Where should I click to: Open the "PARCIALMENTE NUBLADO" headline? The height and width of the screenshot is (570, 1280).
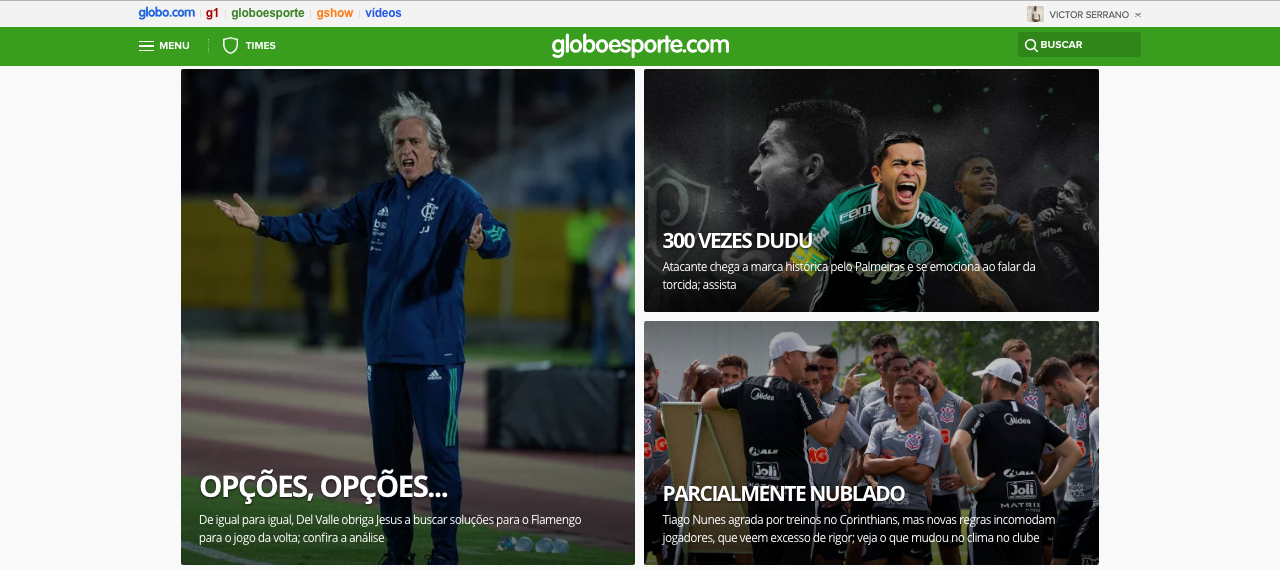tap(783, 493)
